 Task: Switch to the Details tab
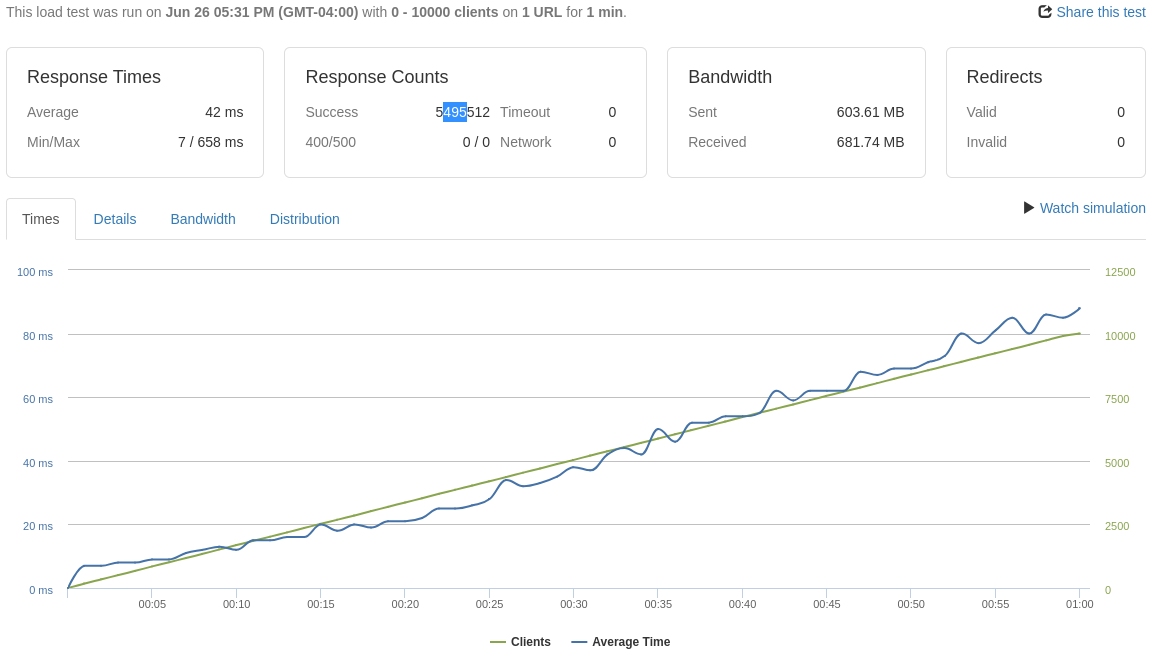tap(115, 219)
